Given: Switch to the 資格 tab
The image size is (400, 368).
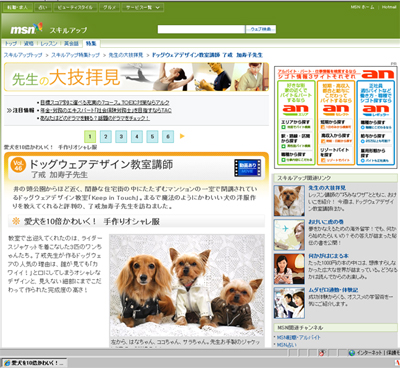Looking at the screenshot, I should [x=29, y=44].
